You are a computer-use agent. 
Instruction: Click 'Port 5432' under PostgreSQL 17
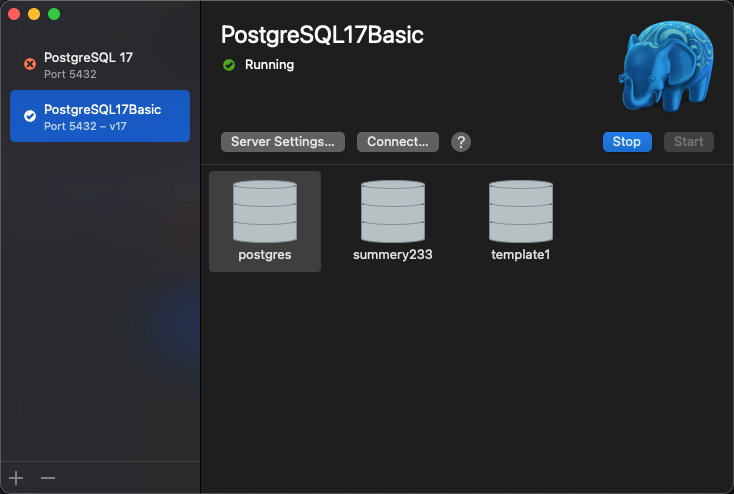[70, 74]
